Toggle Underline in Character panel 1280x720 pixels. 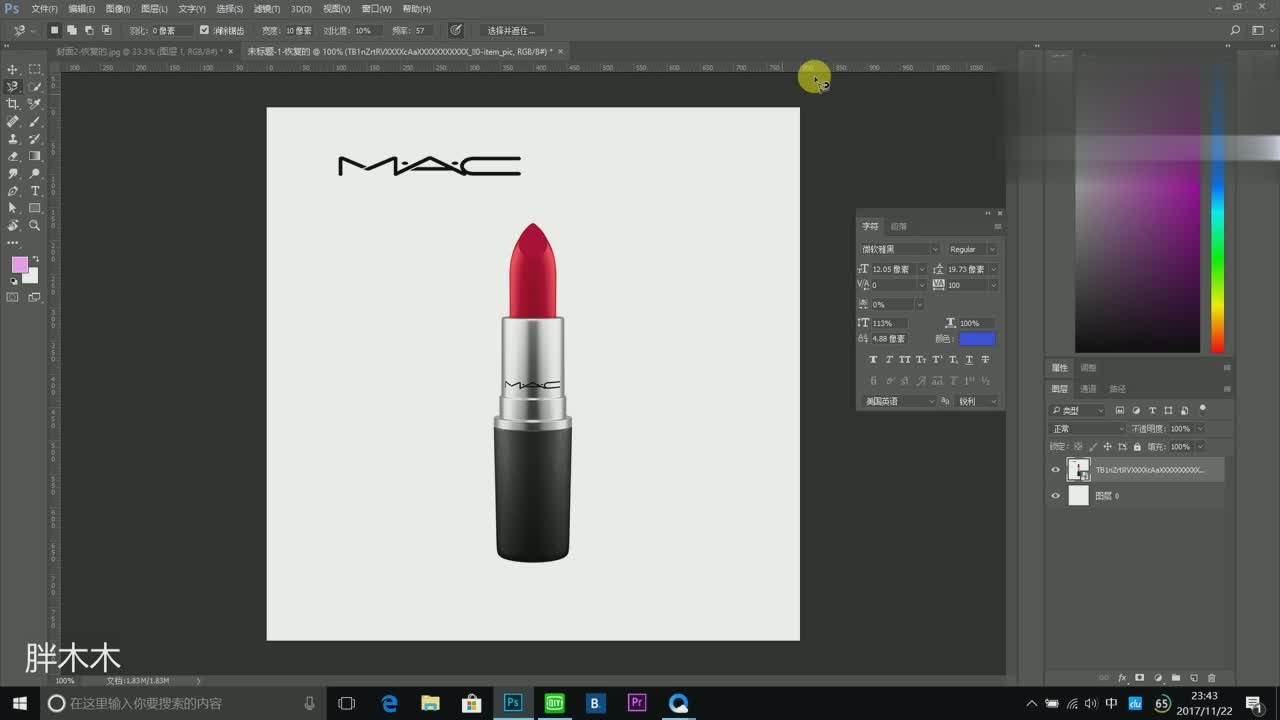tap(969, 360)
